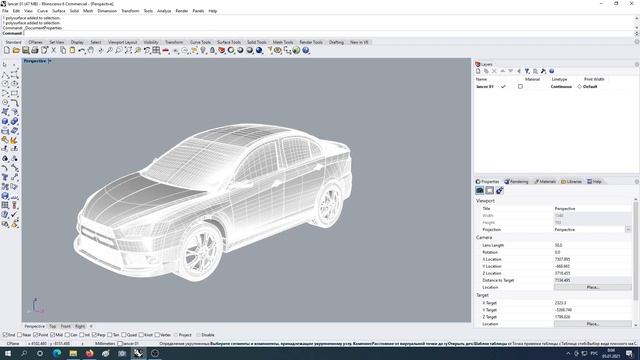Click the hammer Tools icon in Layers panel
640x360 pixels.
tap(543, 71)
